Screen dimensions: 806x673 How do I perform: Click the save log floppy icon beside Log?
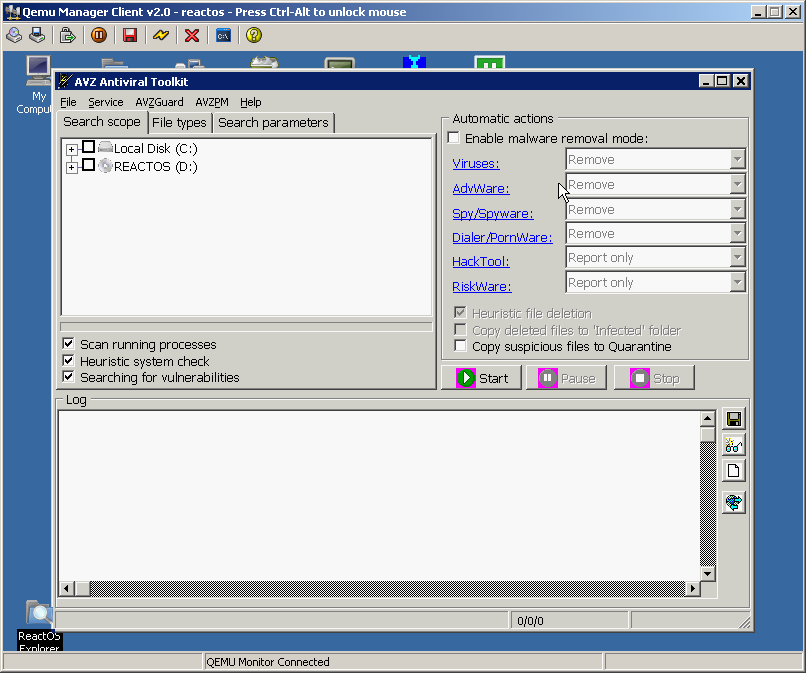(x=733, y=419)
